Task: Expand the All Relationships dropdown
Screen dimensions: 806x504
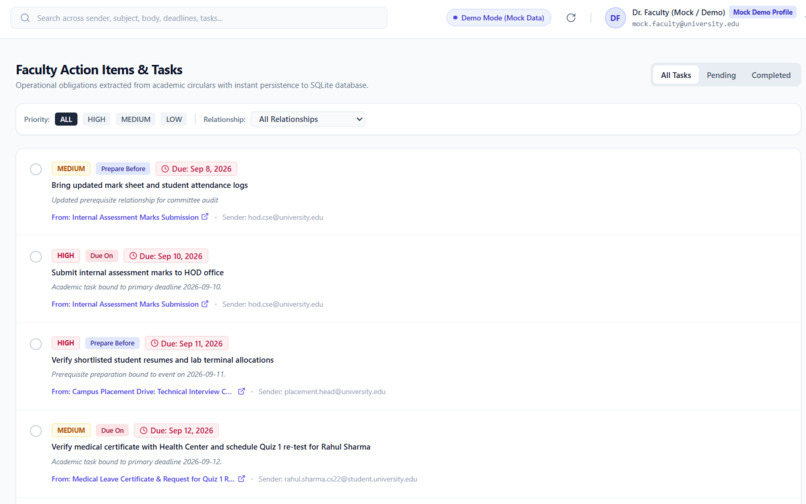Action: pyautogui.click(x=308, y=119)
